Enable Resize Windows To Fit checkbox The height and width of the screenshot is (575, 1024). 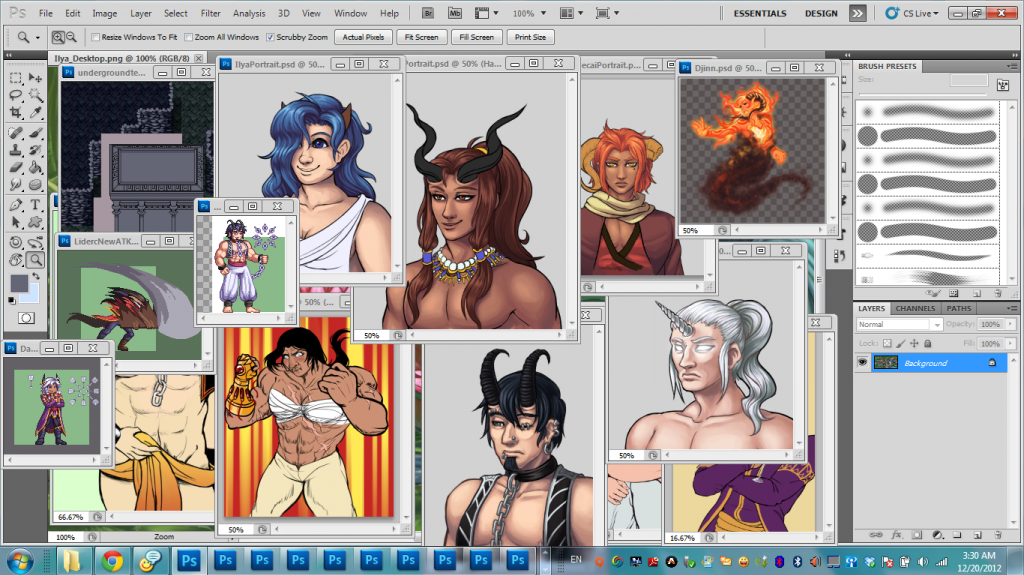click(95, 37)
